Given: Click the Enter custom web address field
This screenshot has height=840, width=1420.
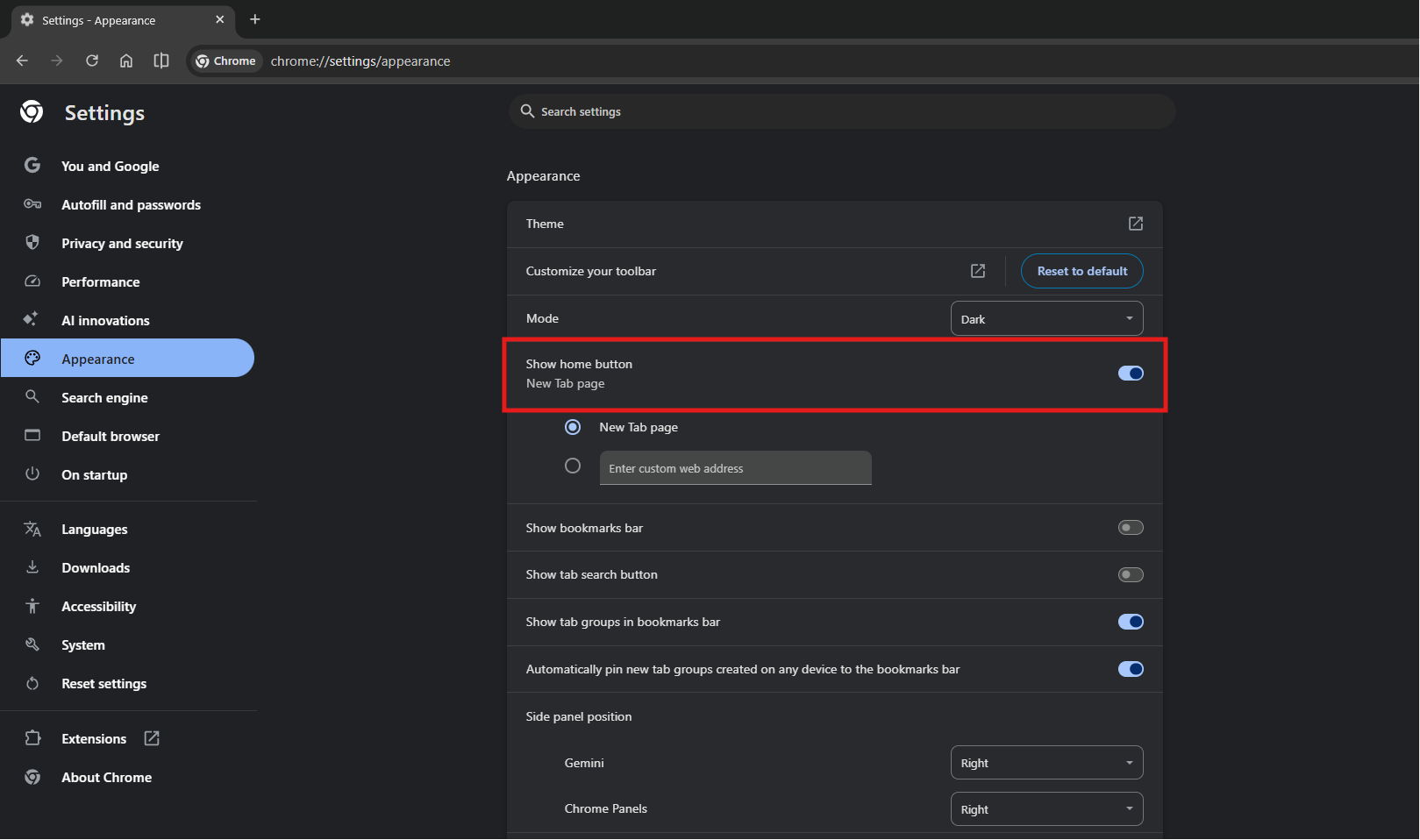Looking at the screenshot, I should [735, 468].
